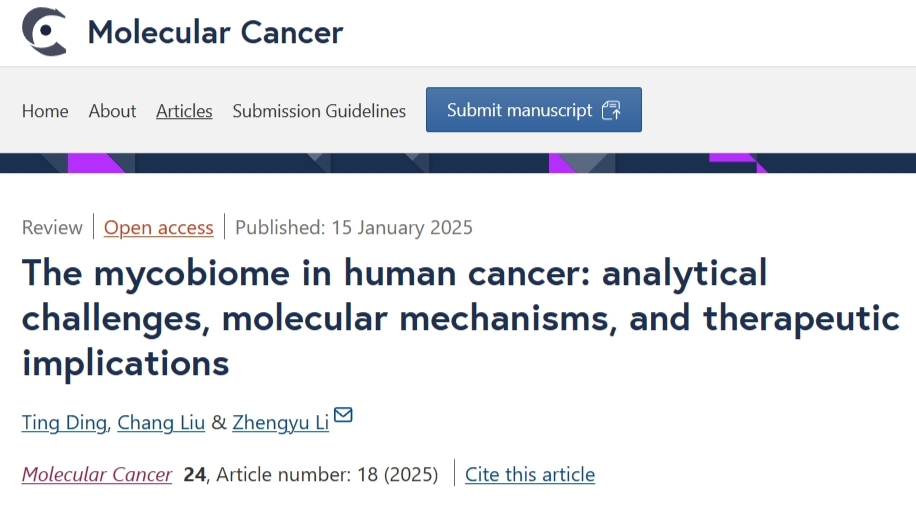
Task: Click the Molecular Cancer header title
Action: (216, 32)
